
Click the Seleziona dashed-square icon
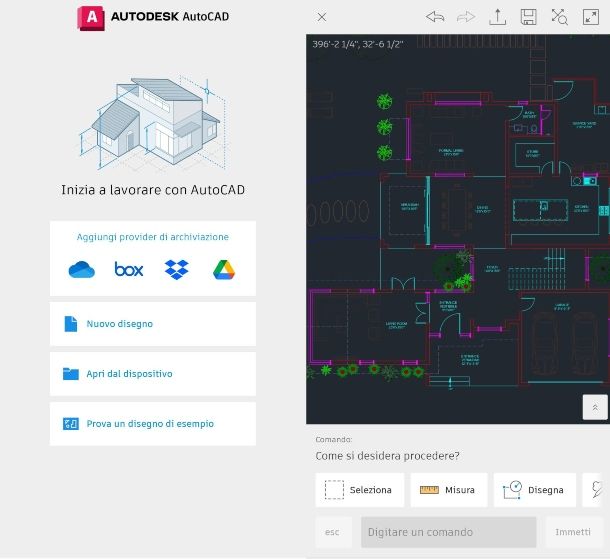[334, 490]
